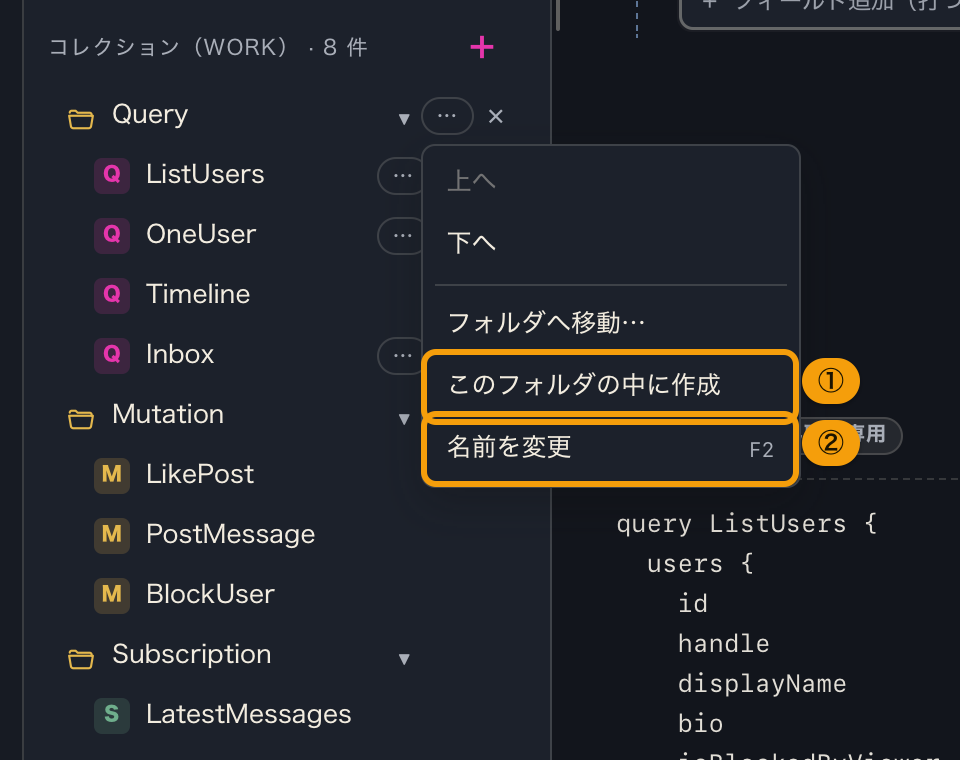
Task: Click the 'bio' field in the query
Action: 700,724
